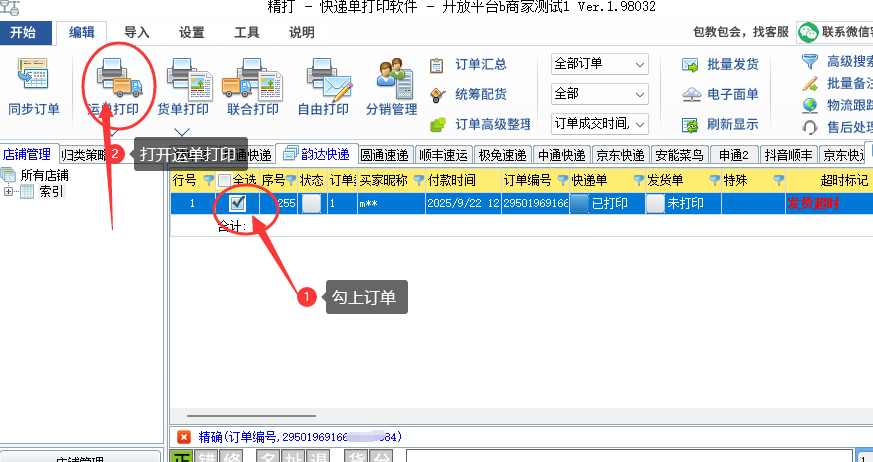Uncheck the selected order row checkbox
This screenshot has height=462, width=873.
pyautogui.click(x=238, y=203)
